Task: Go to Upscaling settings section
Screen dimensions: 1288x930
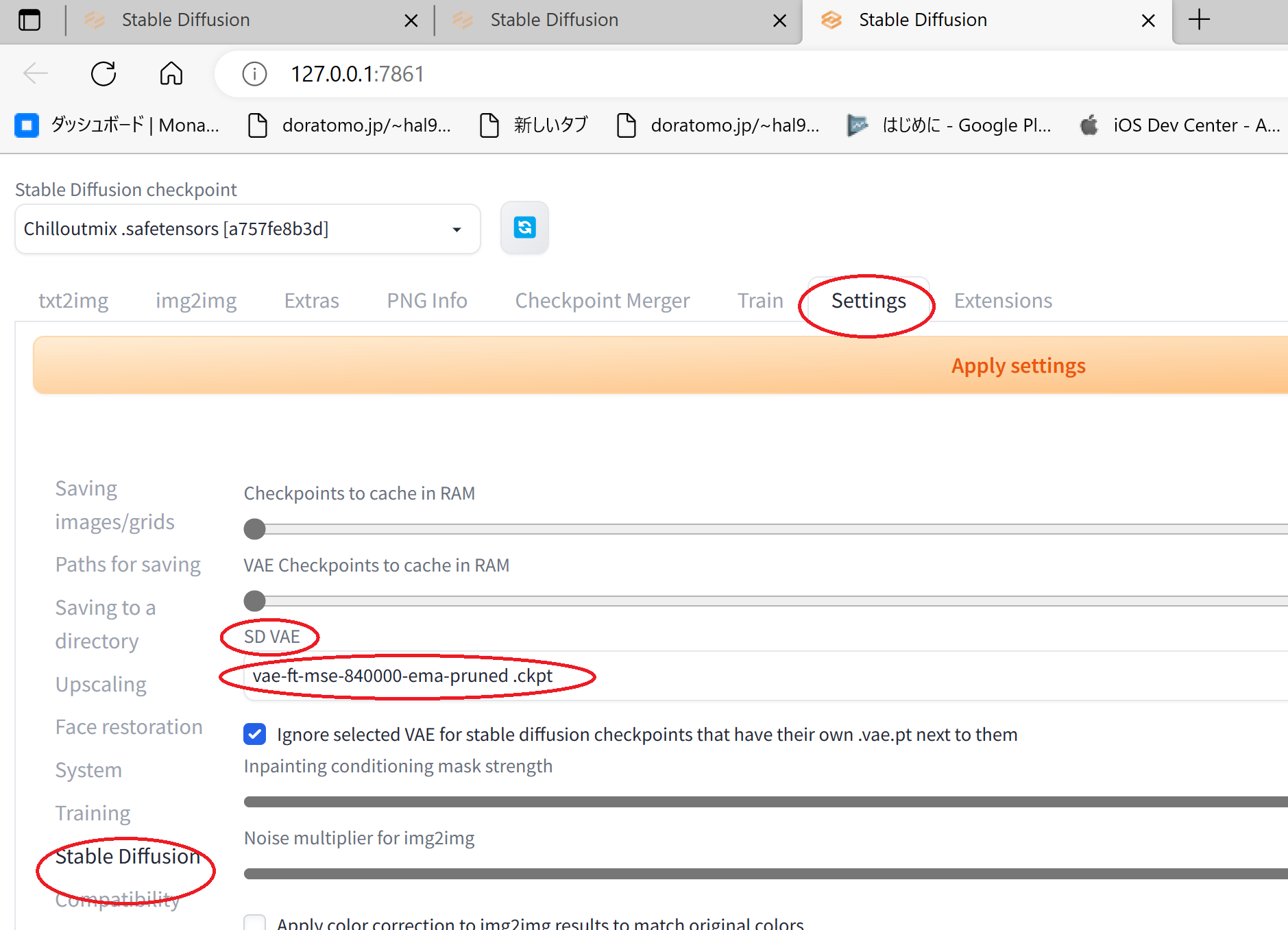Action: pos(101,684)
